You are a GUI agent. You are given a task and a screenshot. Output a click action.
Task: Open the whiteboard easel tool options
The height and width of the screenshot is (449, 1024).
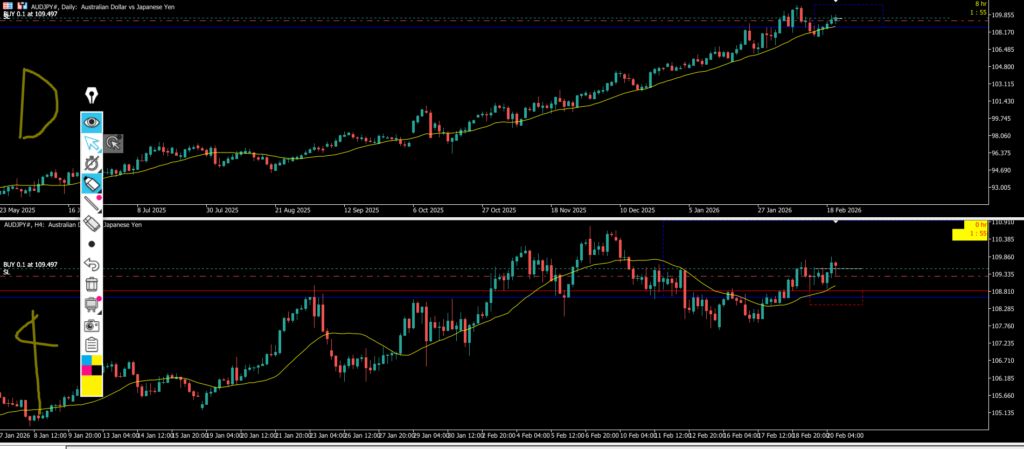click(x=91, y=304)
